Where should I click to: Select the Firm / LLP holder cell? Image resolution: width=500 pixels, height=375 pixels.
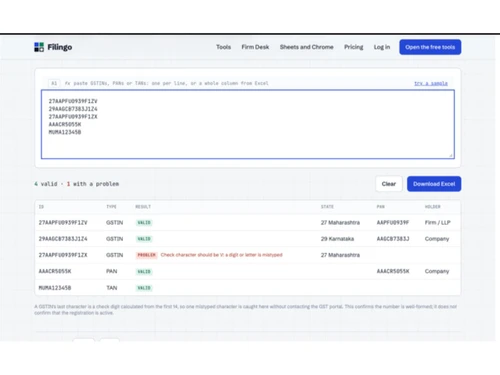(x=437, y=222)
